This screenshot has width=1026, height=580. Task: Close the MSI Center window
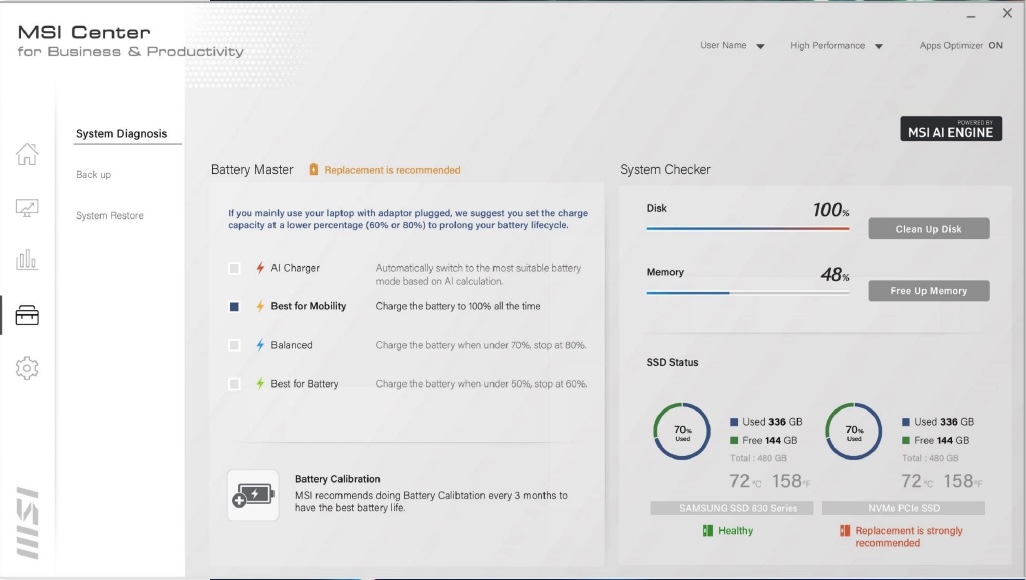1007,13
